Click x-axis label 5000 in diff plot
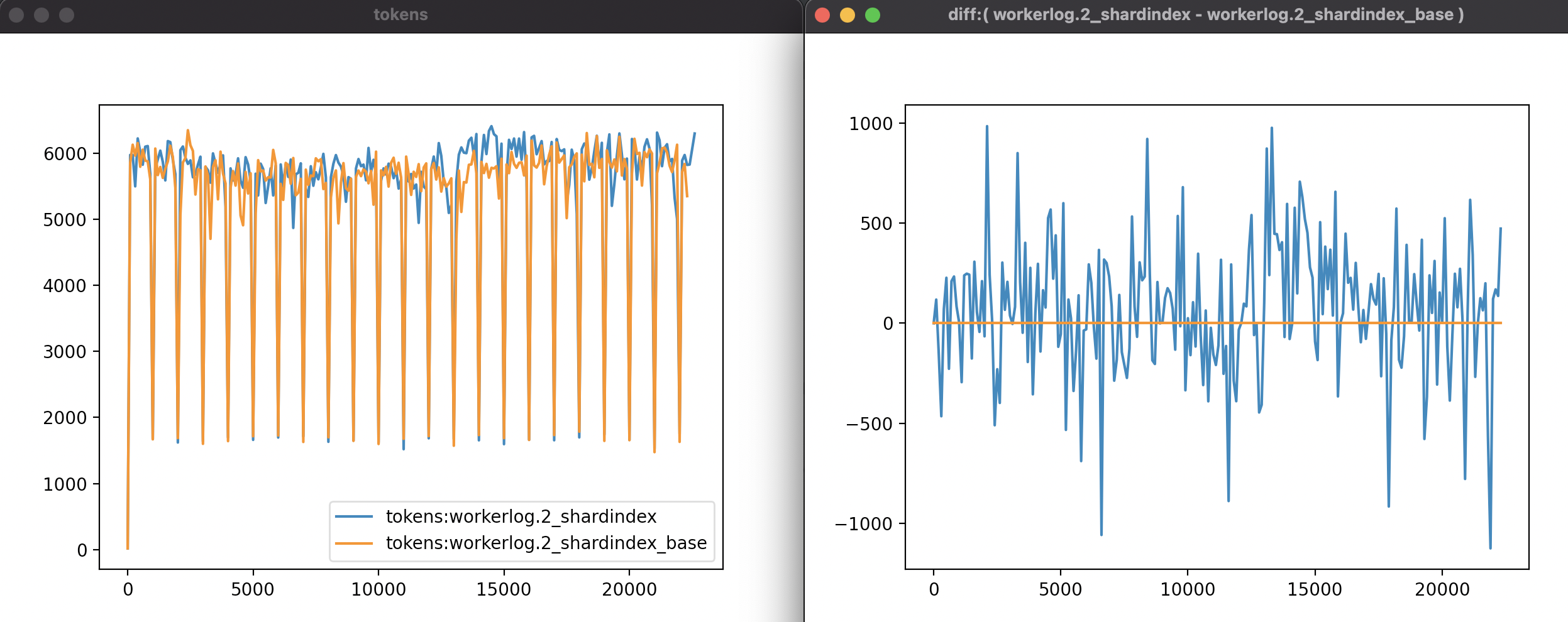Viewport: 1568px width, 622px height. [1061, 589]
